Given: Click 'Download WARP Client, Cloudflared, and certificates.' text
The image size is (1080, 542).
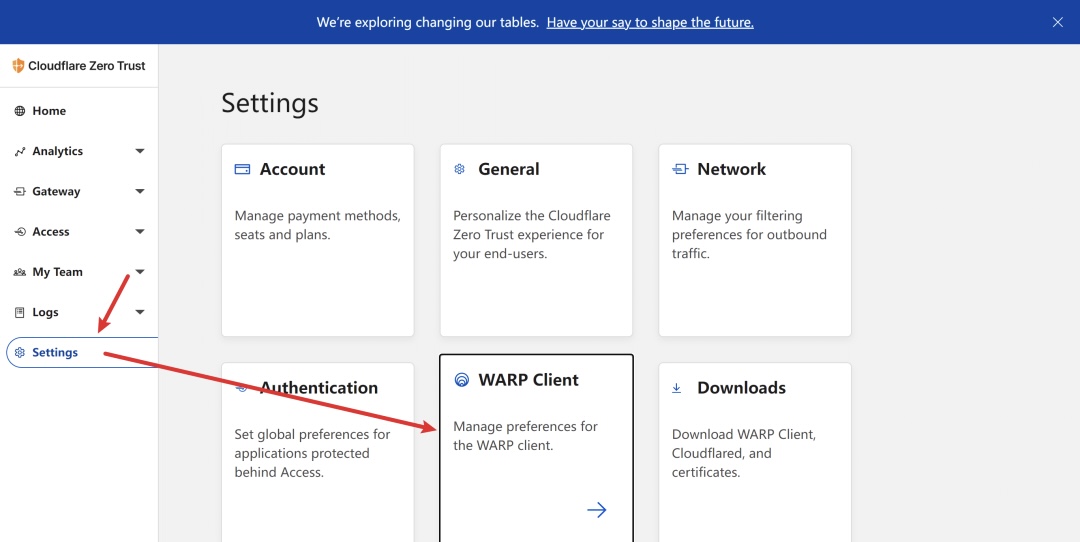Looking at the screenshot, I should point(744,454).
